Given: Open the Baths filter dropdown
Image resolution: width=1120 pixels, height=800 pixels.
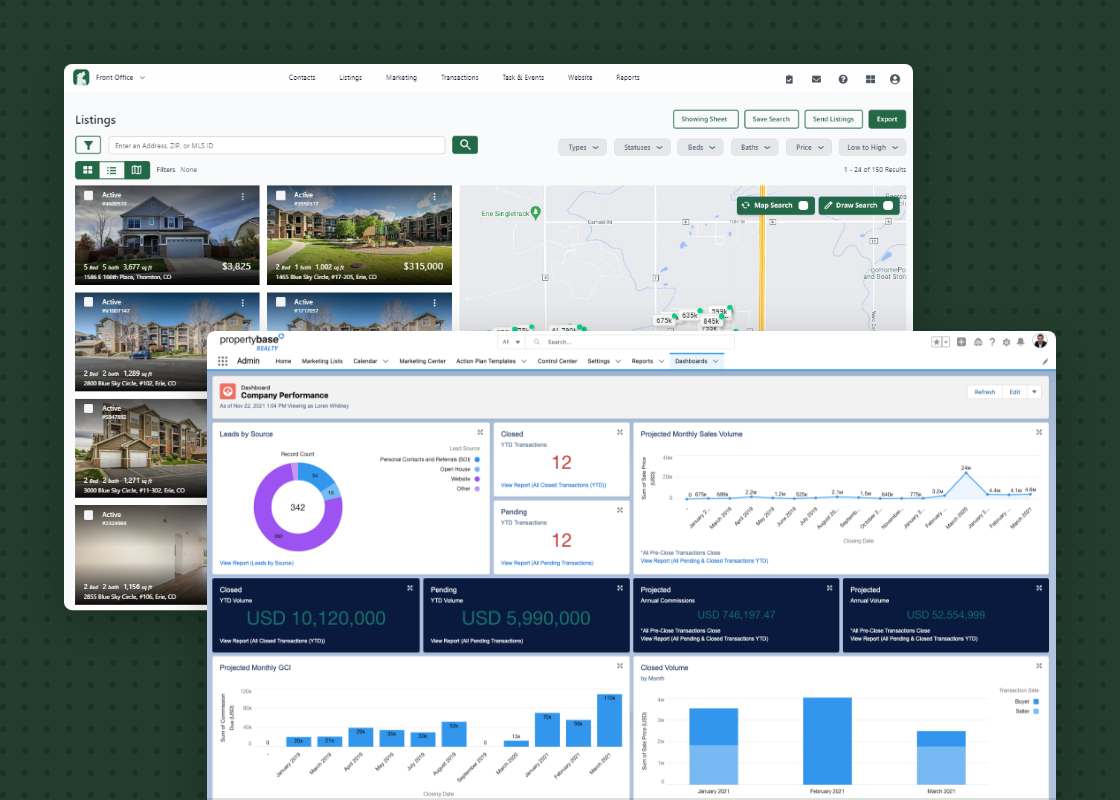Looking at the screenshot, I should pyautogui.click(x=754, y=147).
